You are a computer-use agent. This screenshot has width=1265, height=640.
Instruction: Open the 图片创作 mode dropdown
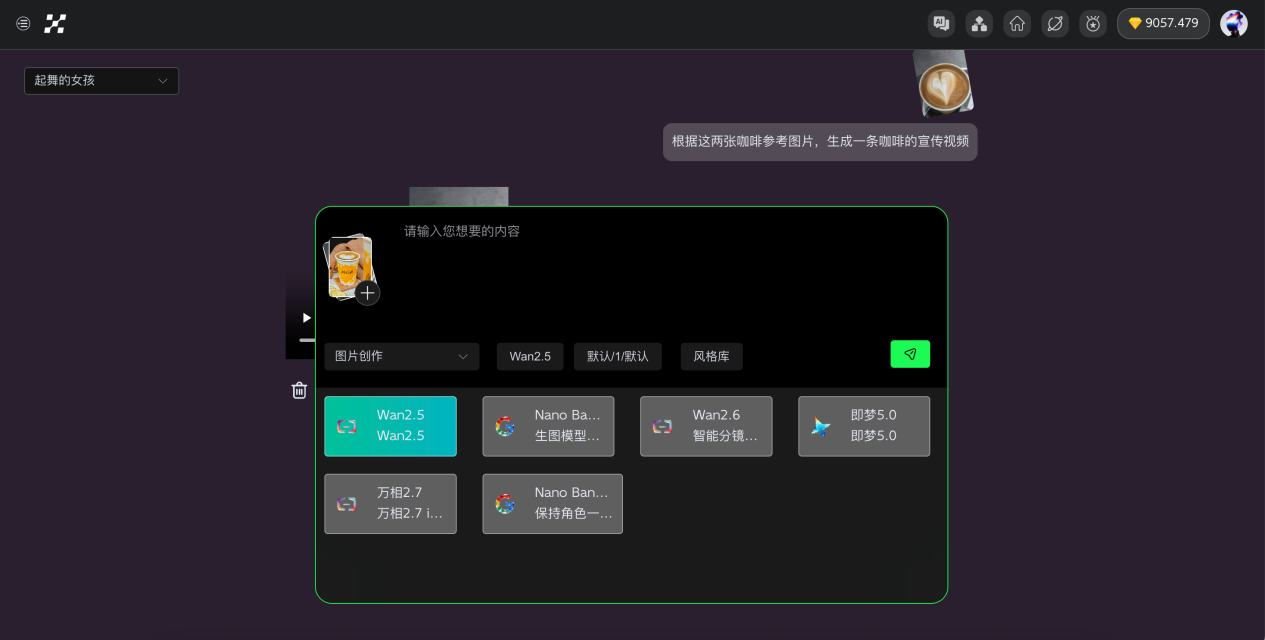[401, 356]
